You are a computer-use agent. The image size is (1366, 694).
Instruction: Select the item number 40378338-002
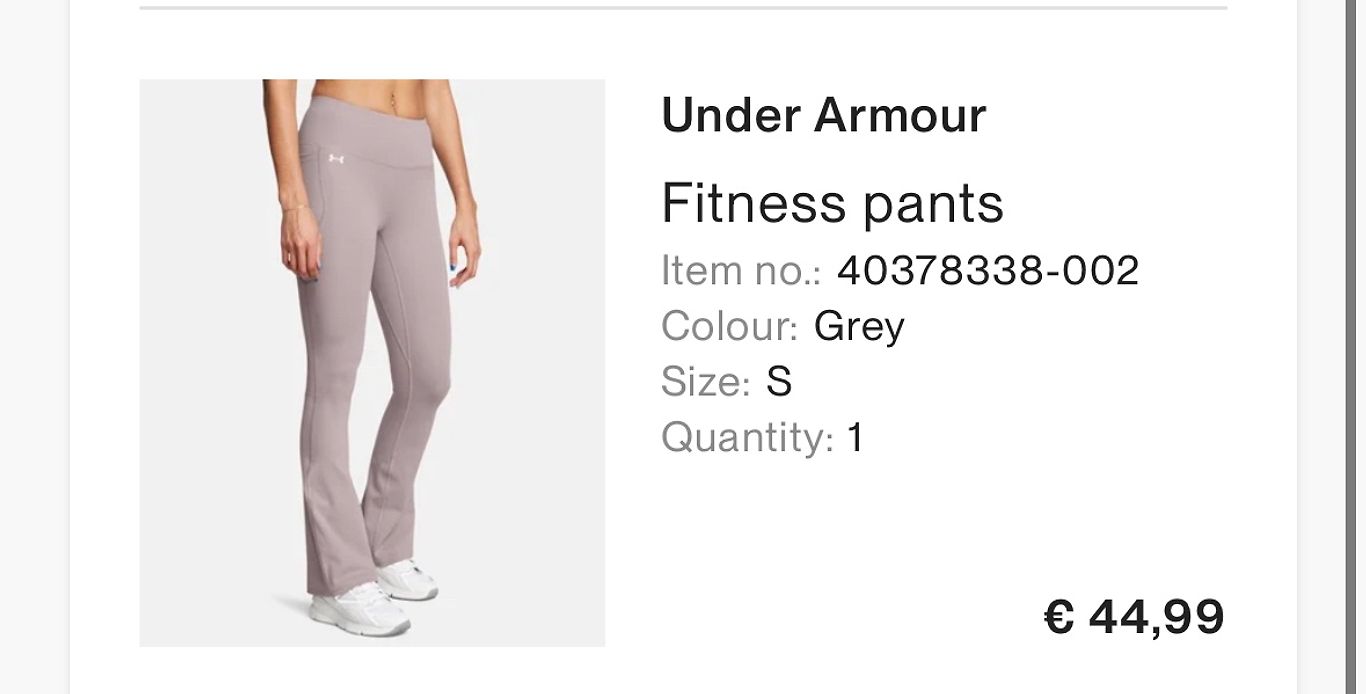[988, 271]
